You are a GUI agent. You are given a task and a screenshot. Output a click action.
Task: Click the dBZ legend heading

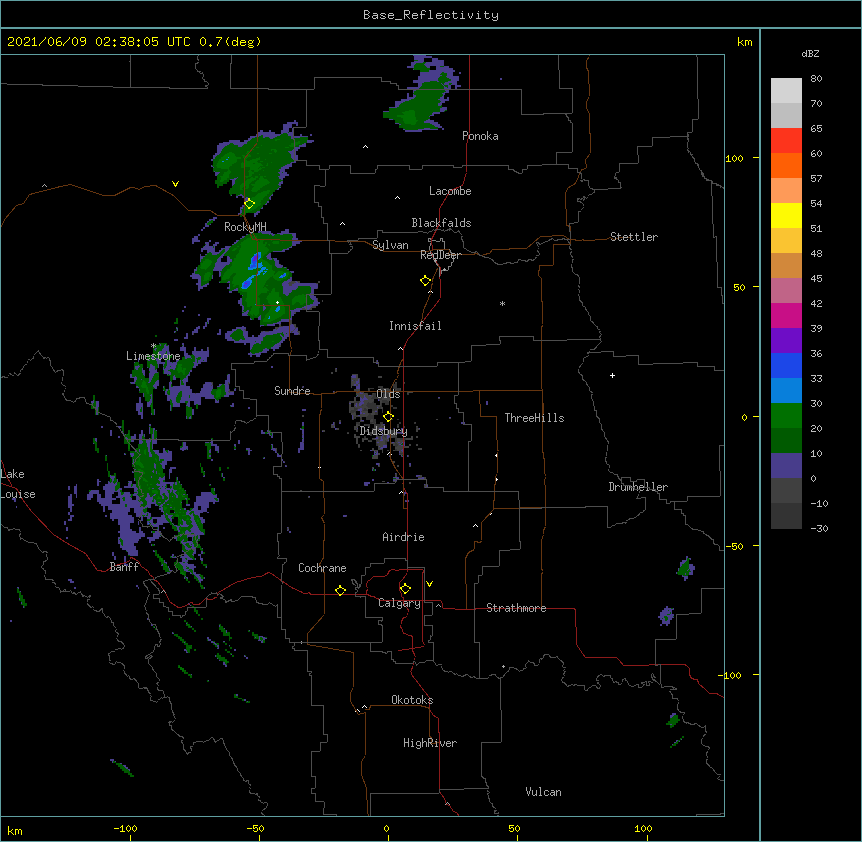coord(810,54)
